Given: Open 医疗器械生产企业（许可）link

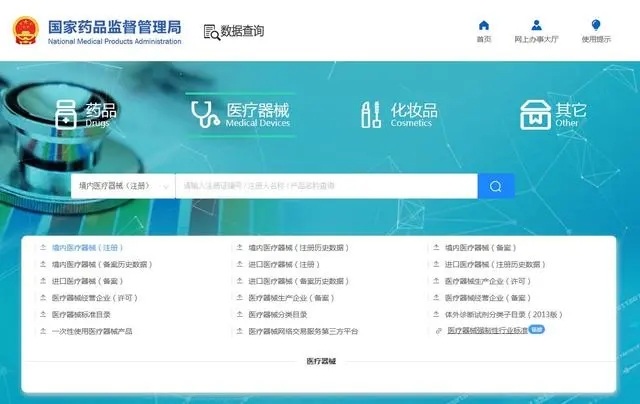Looking at the screenshot, I should [x=488, y=281].
